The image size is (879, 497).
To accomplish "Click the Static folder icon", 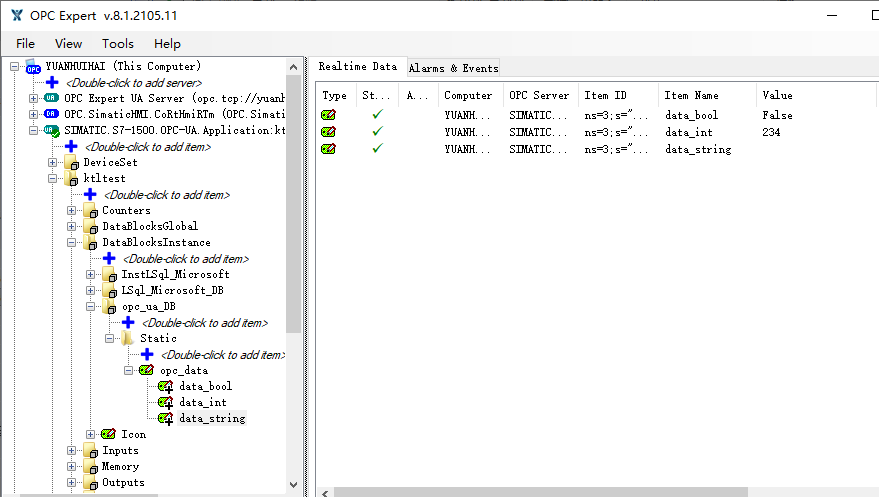I will pos(128,338).
